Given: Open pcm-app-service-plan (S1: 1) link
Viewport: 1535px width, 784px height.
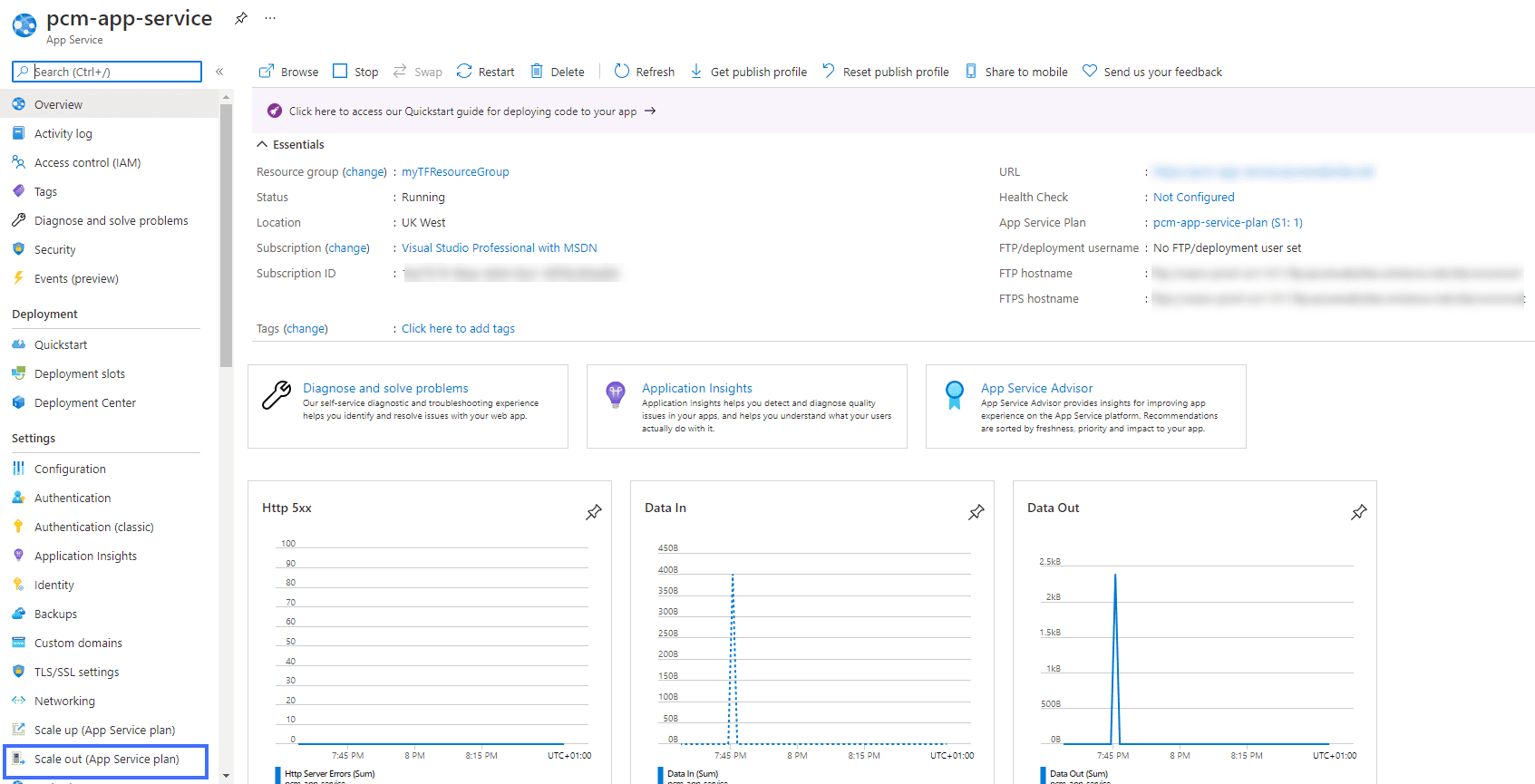Looking at the screenshot, I should click(x=1228, y=223).
